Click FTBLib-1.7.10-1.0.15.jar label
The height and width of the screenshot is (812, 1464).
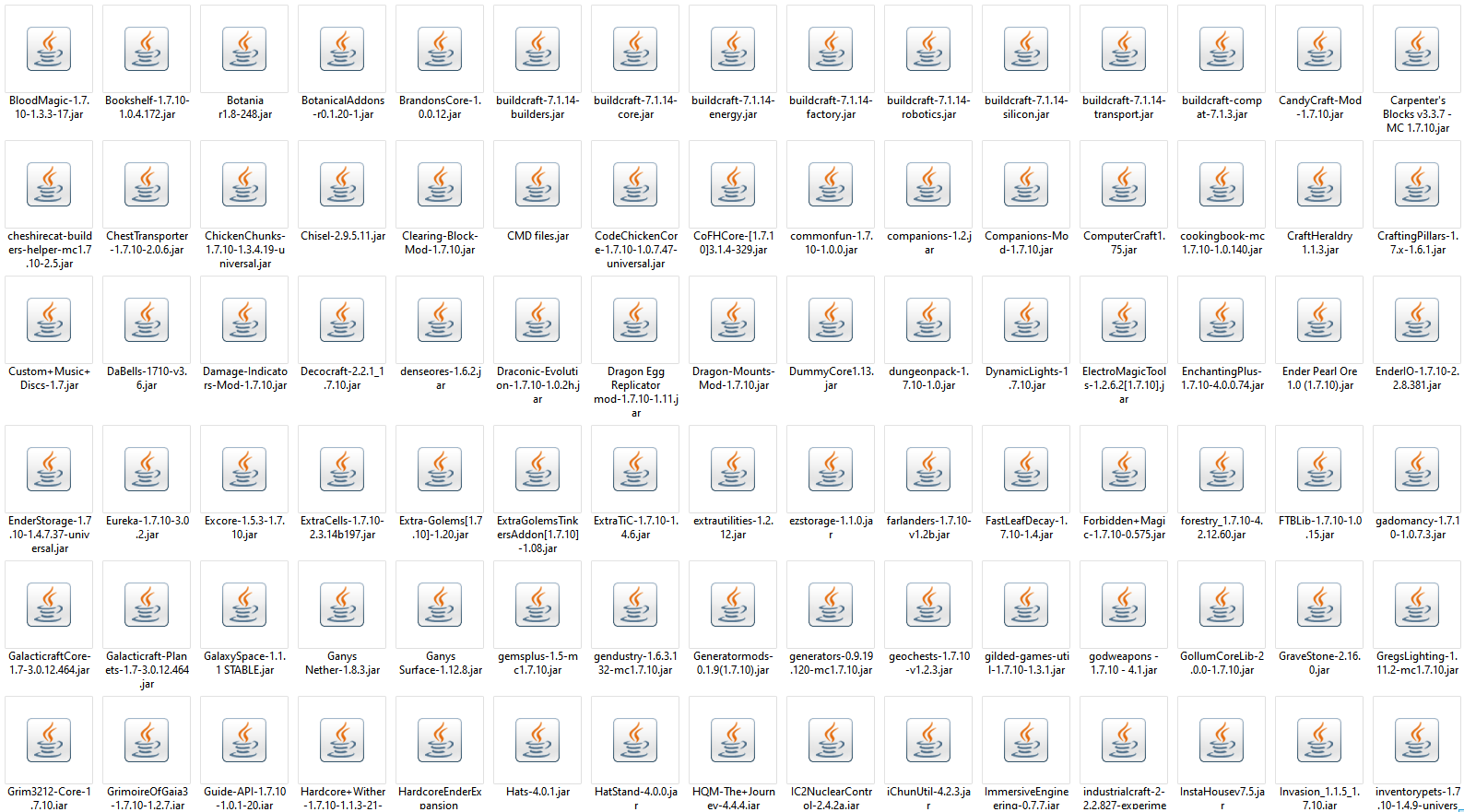click(1319, 527)
